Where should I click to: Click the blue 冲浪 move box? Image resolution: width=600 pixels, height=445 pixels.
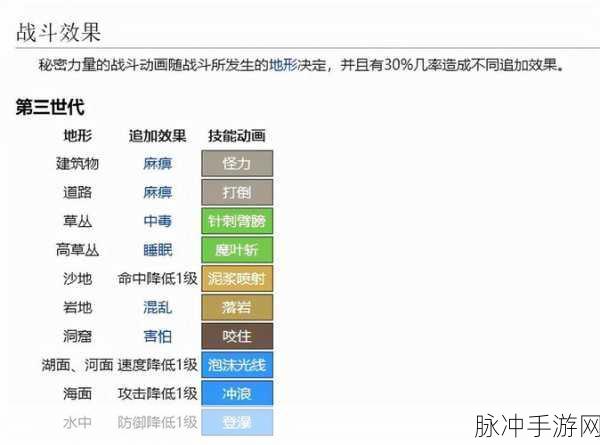point(237,393)
